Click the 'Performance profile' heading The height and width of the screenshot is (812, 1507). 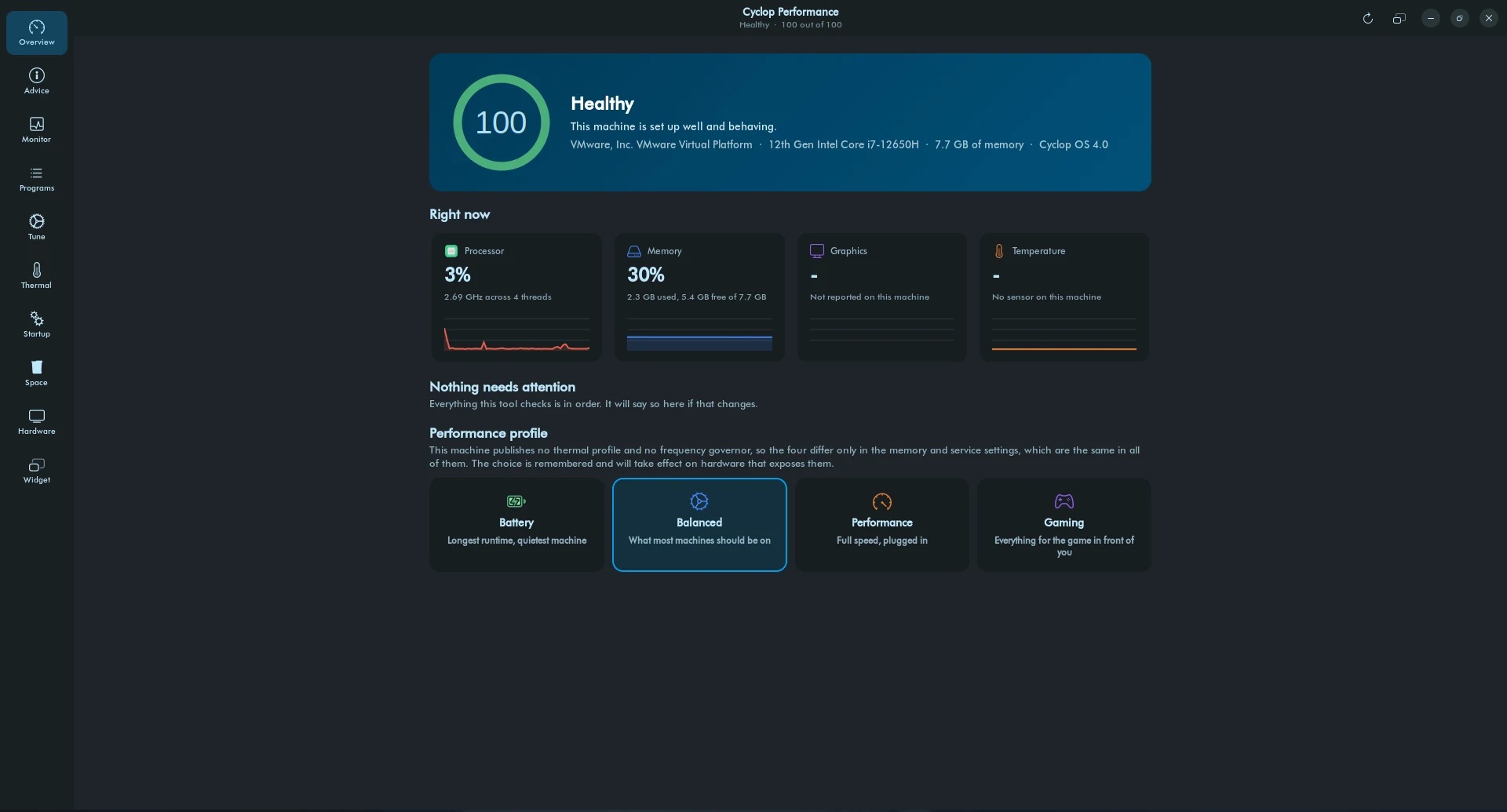click(x=488, y=433)
